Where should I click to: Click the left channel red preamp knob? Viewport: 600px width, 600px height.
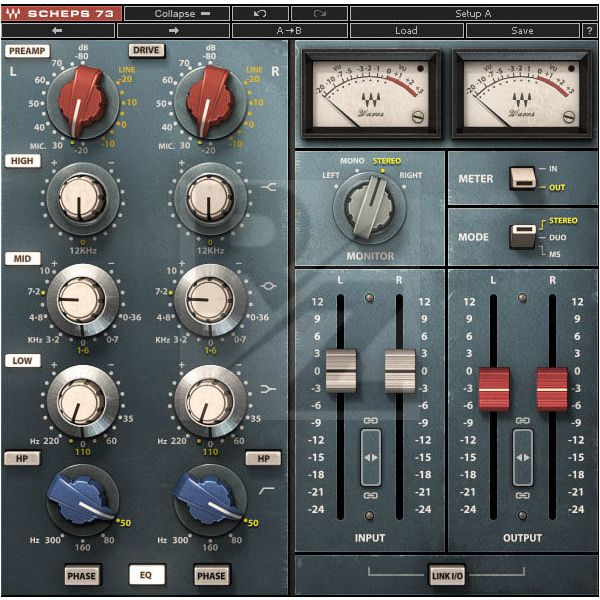point(82,101)
